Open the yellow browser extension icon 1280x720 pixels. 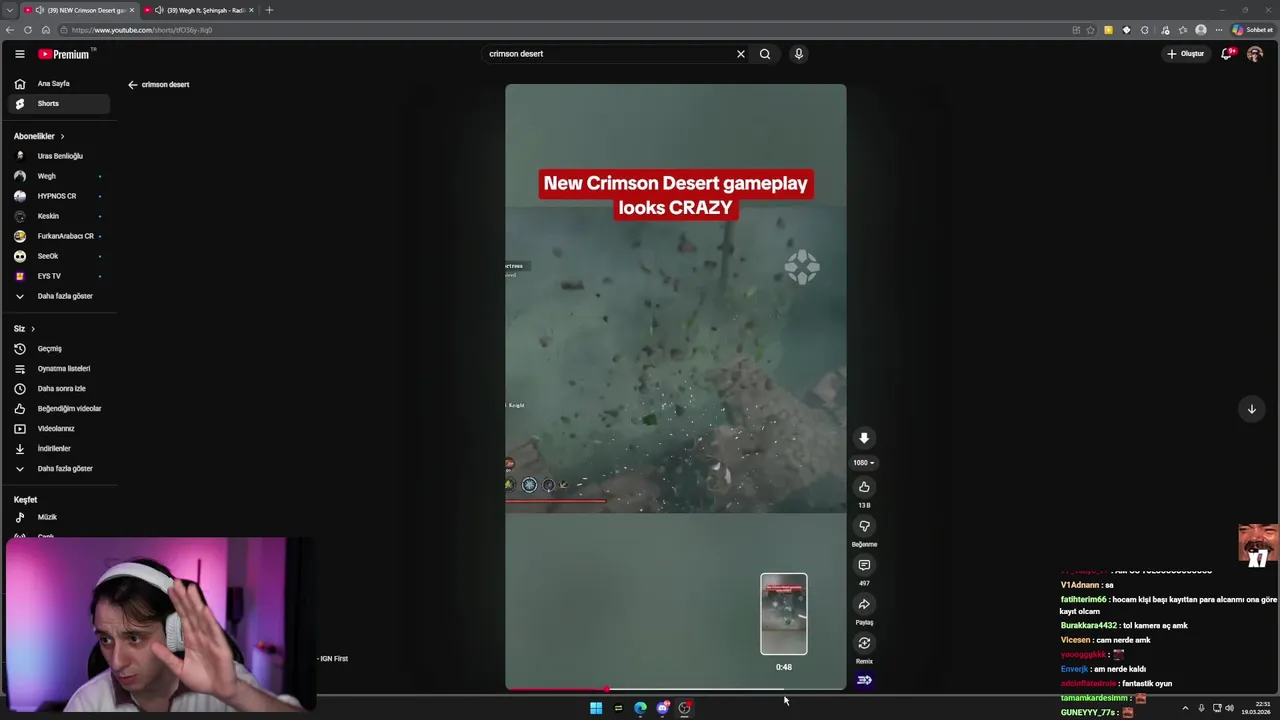[x=1108, y=30]
